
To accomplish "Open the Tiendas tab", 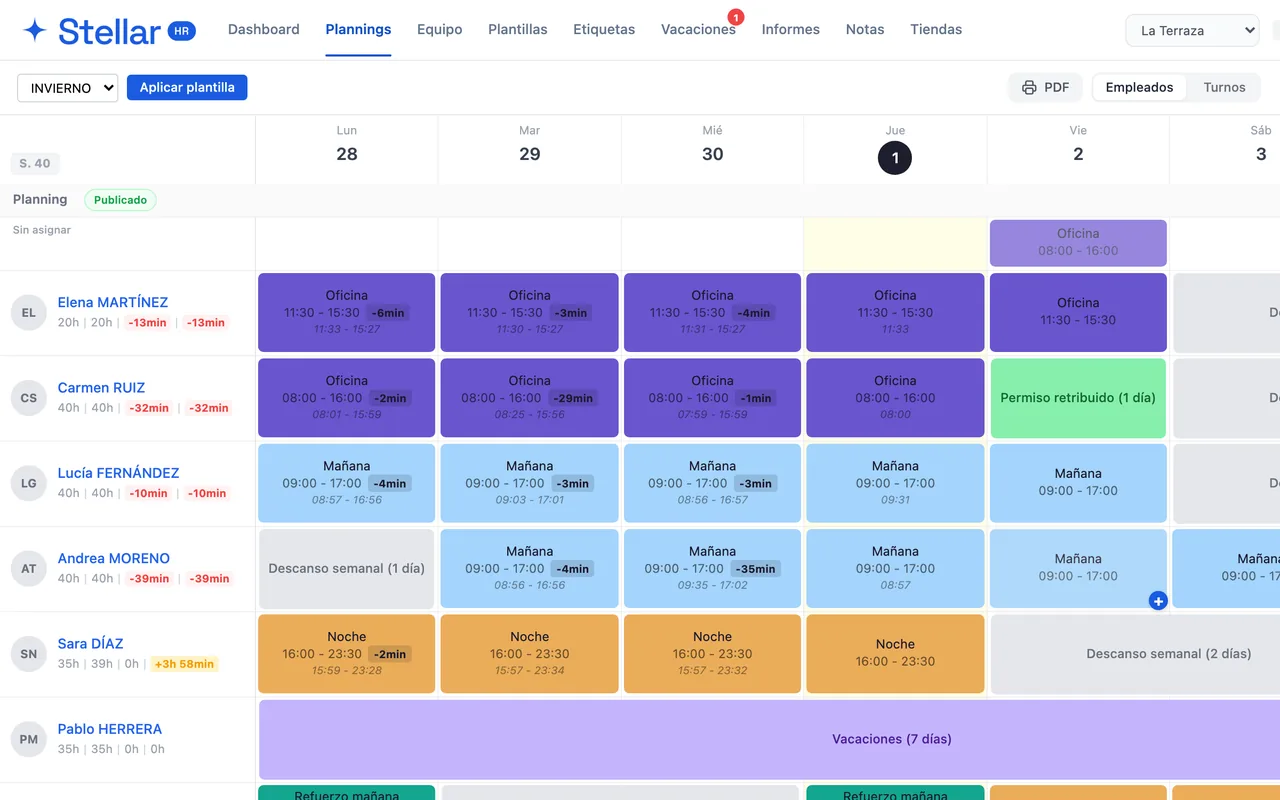I will tap(936, 30).
